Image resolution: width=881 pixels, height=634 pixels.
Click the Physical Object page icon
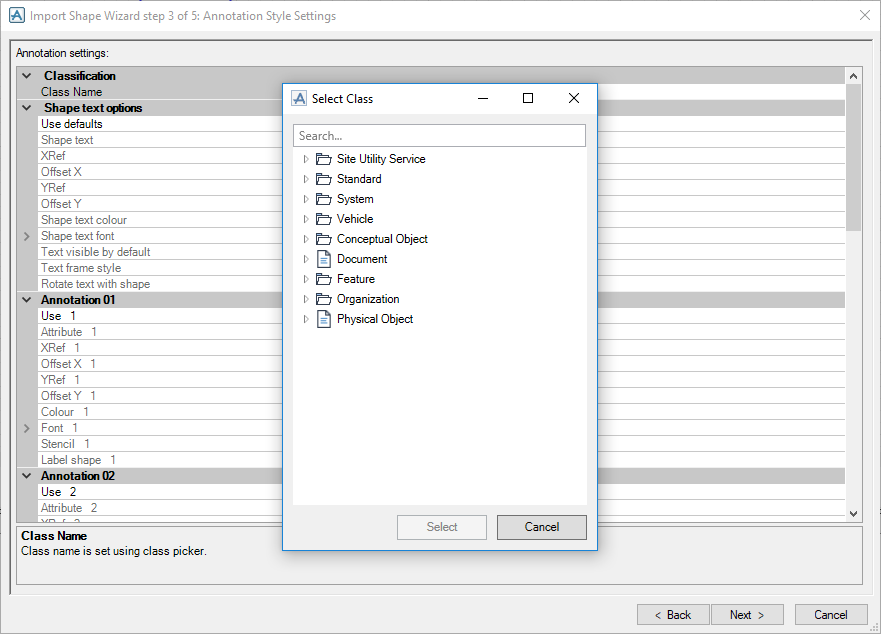point(323,319)
